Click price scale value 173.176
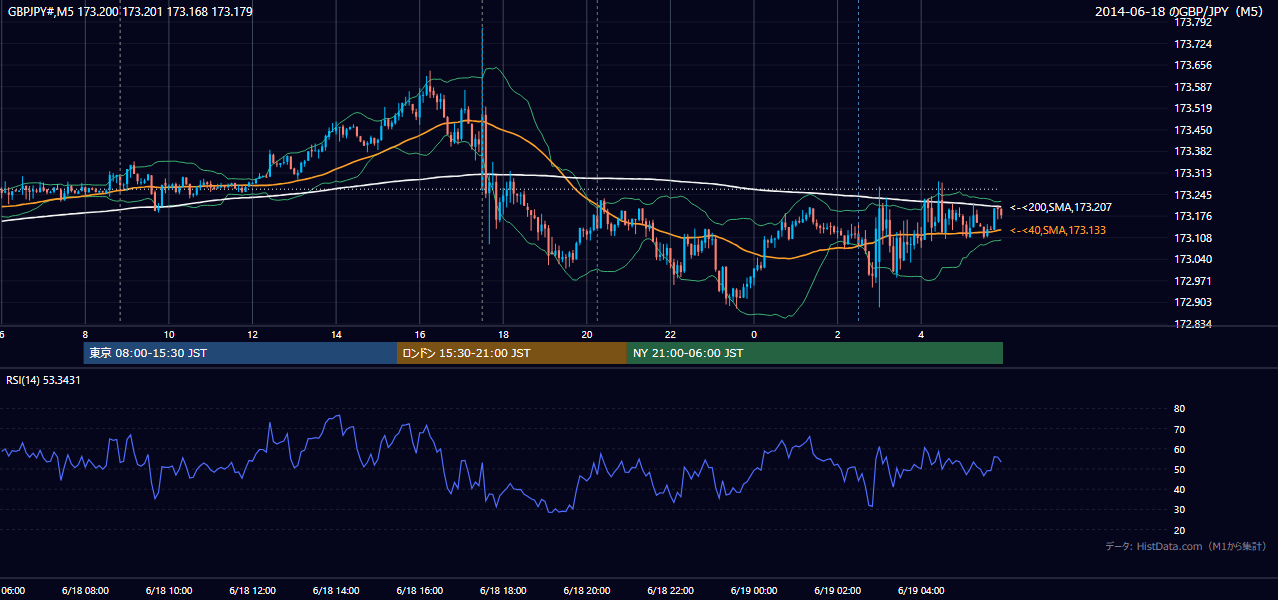The image size is (1278, 600). pos(1193,216)
